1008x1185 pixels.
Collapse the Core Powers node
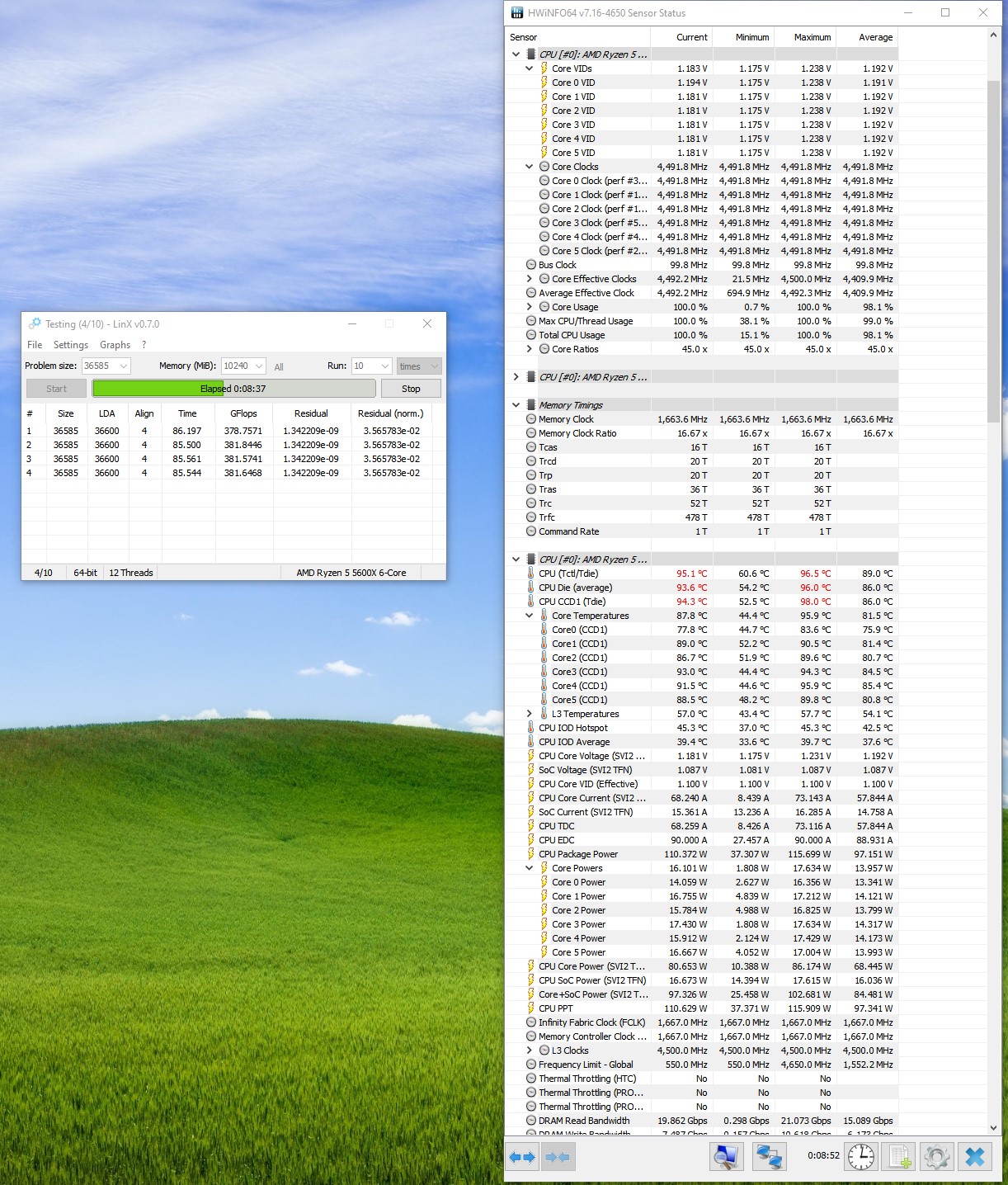(530, 868)
